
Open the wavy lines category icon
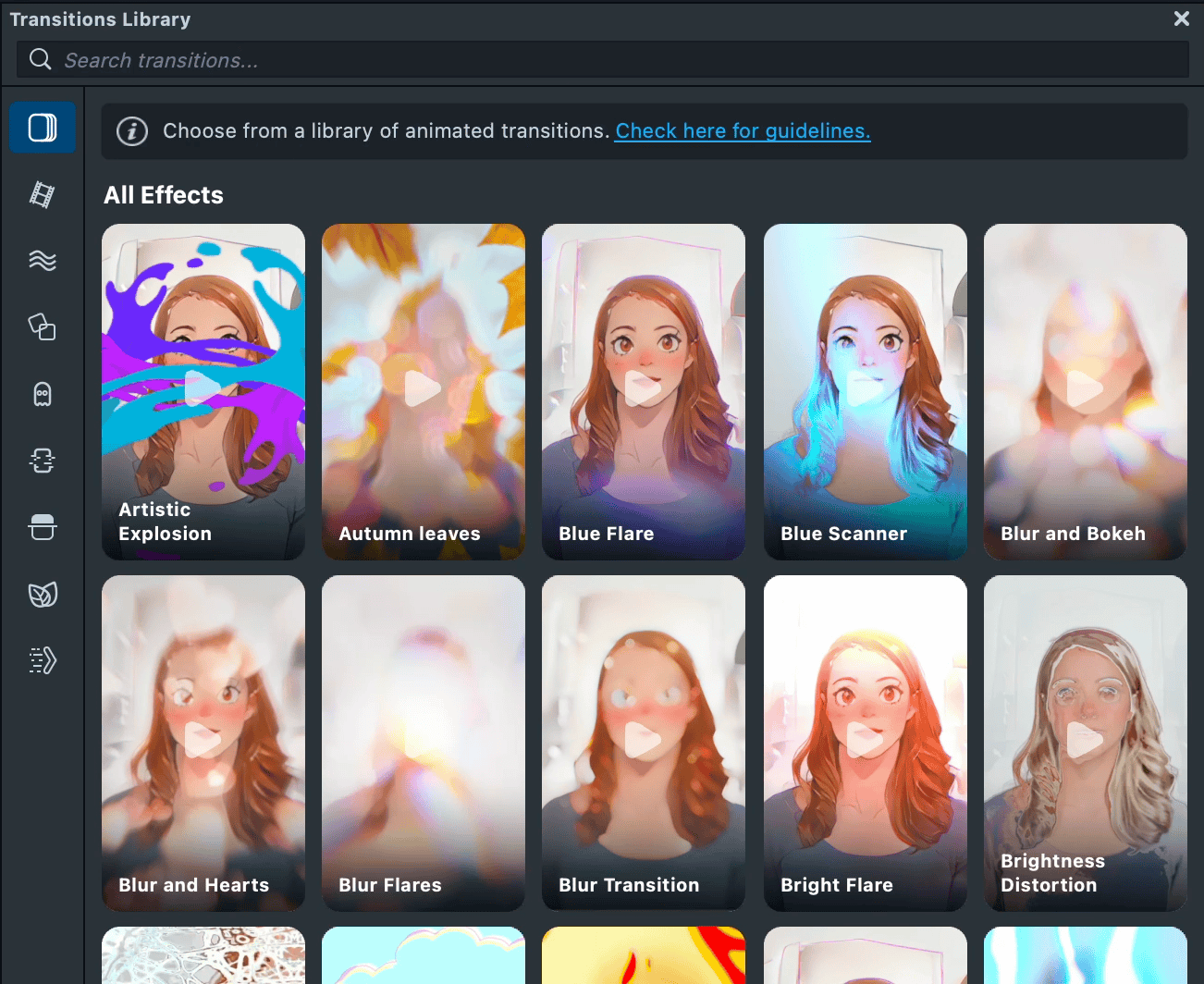(43, 261)
